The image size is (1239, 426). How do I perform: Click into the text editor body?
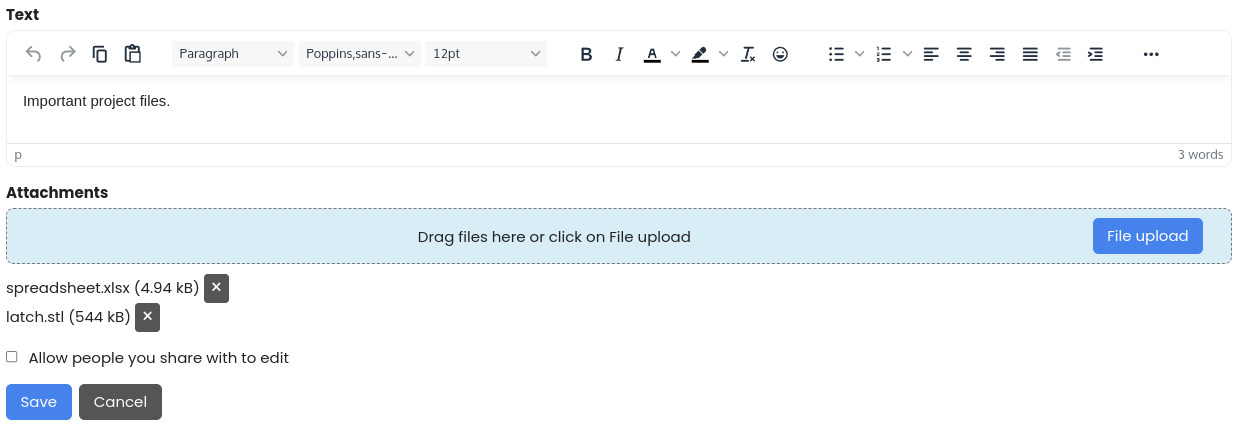[619, 109]
